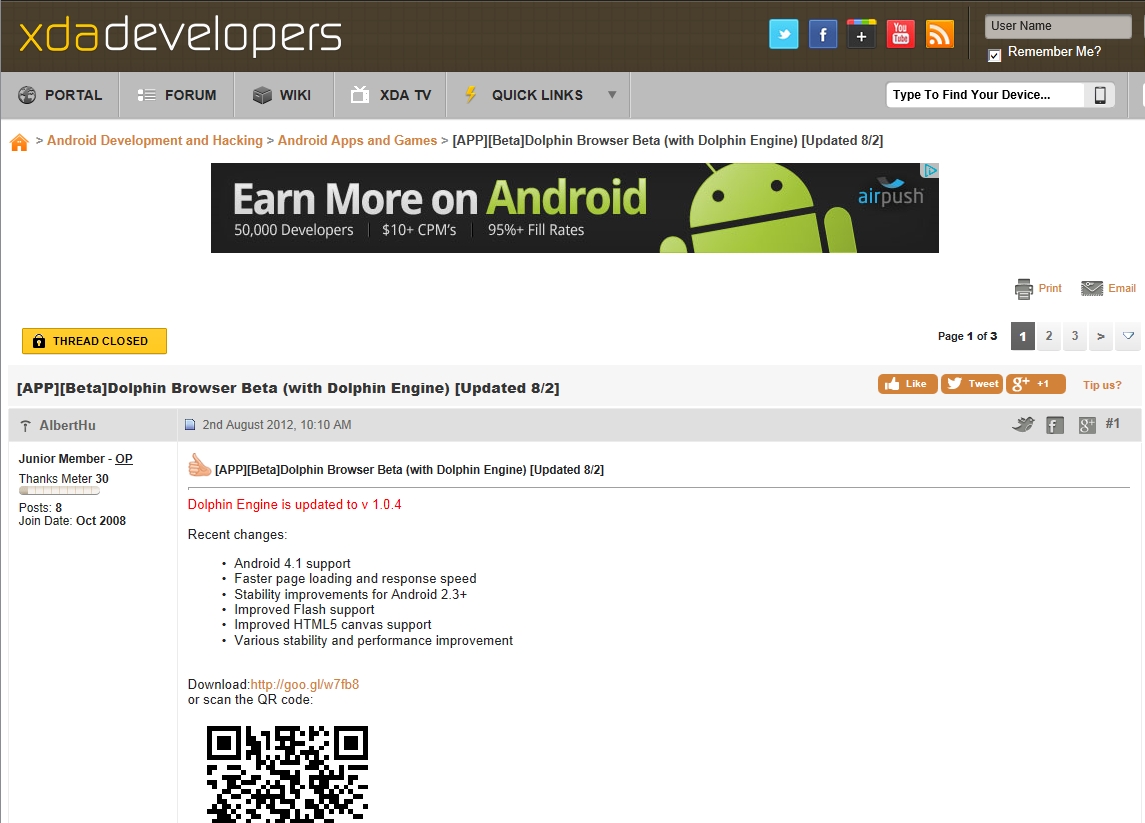Viewport: 1145px width, 823px height.
Task: Toggle the Remember Me checkbox
Action: 994,55
